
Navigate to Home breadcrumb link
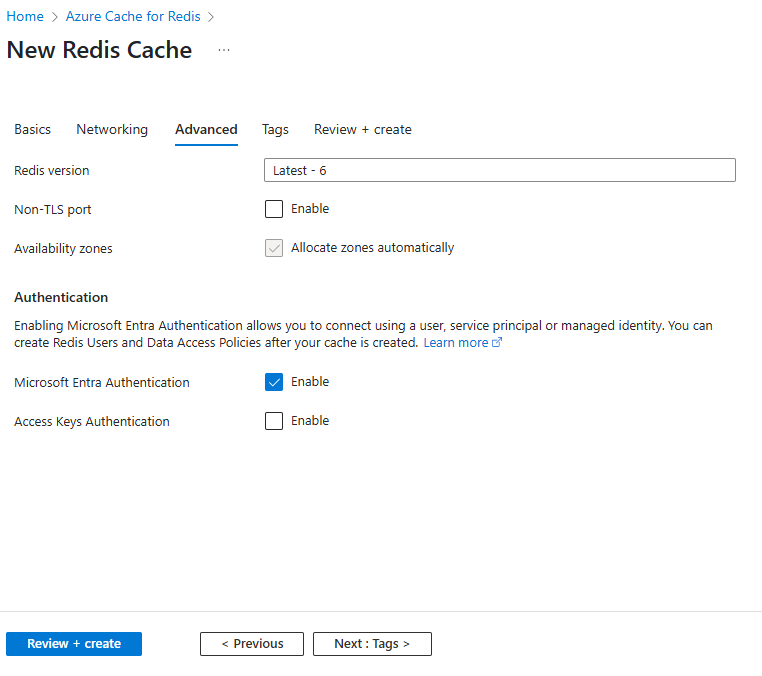(x=25, y=17)
